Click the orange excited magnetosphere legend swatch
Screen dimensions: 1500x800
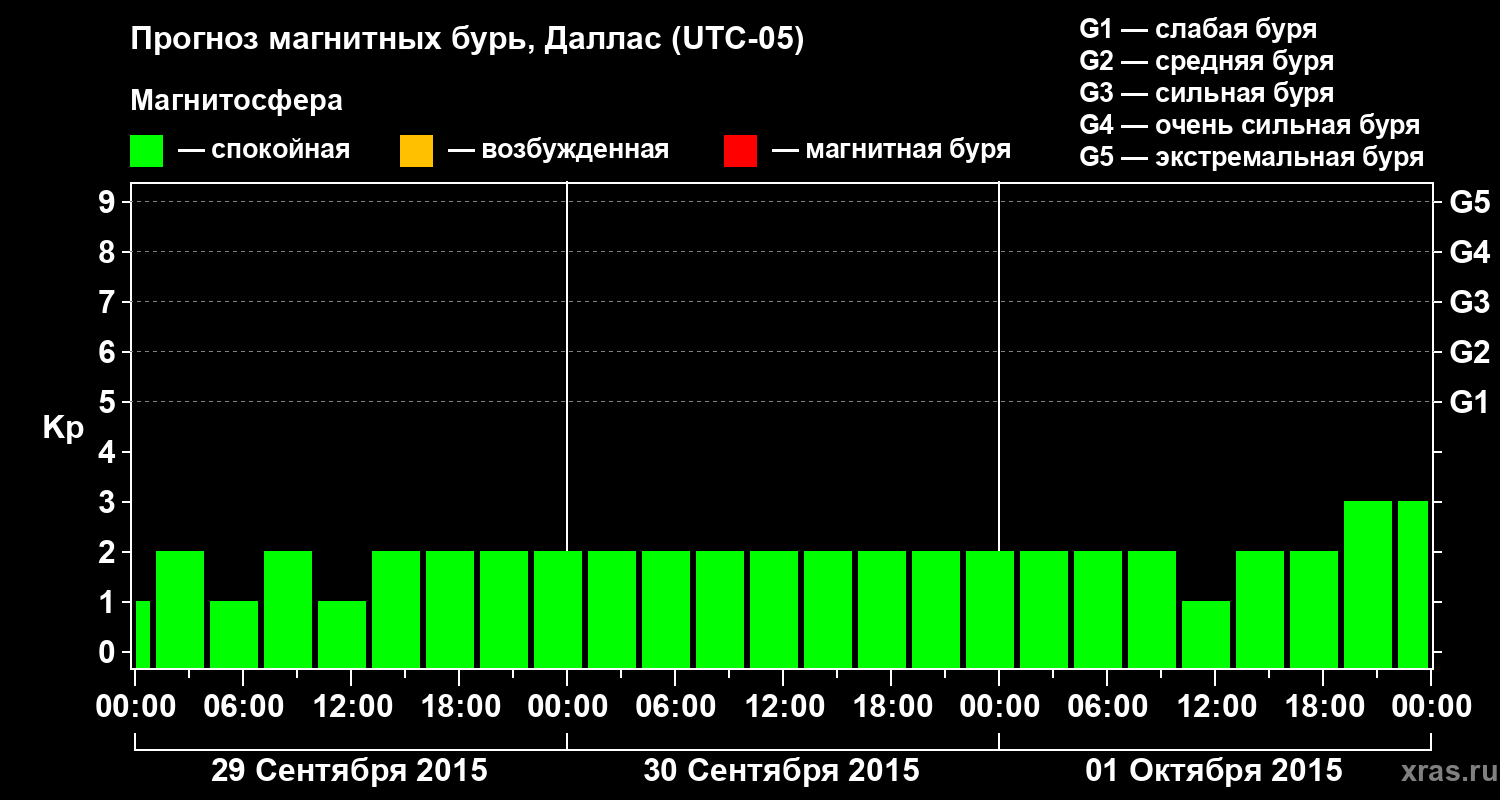pos(416,151)
